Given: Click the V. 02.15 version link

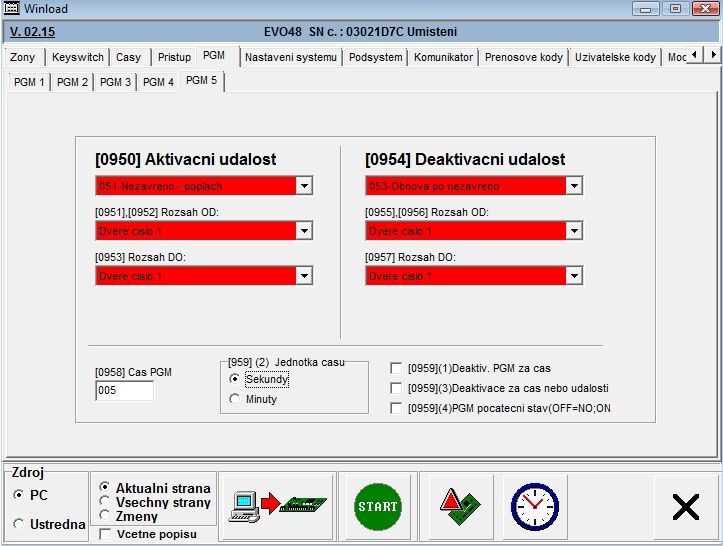Looking at the screenshot, I should (32, 32).
